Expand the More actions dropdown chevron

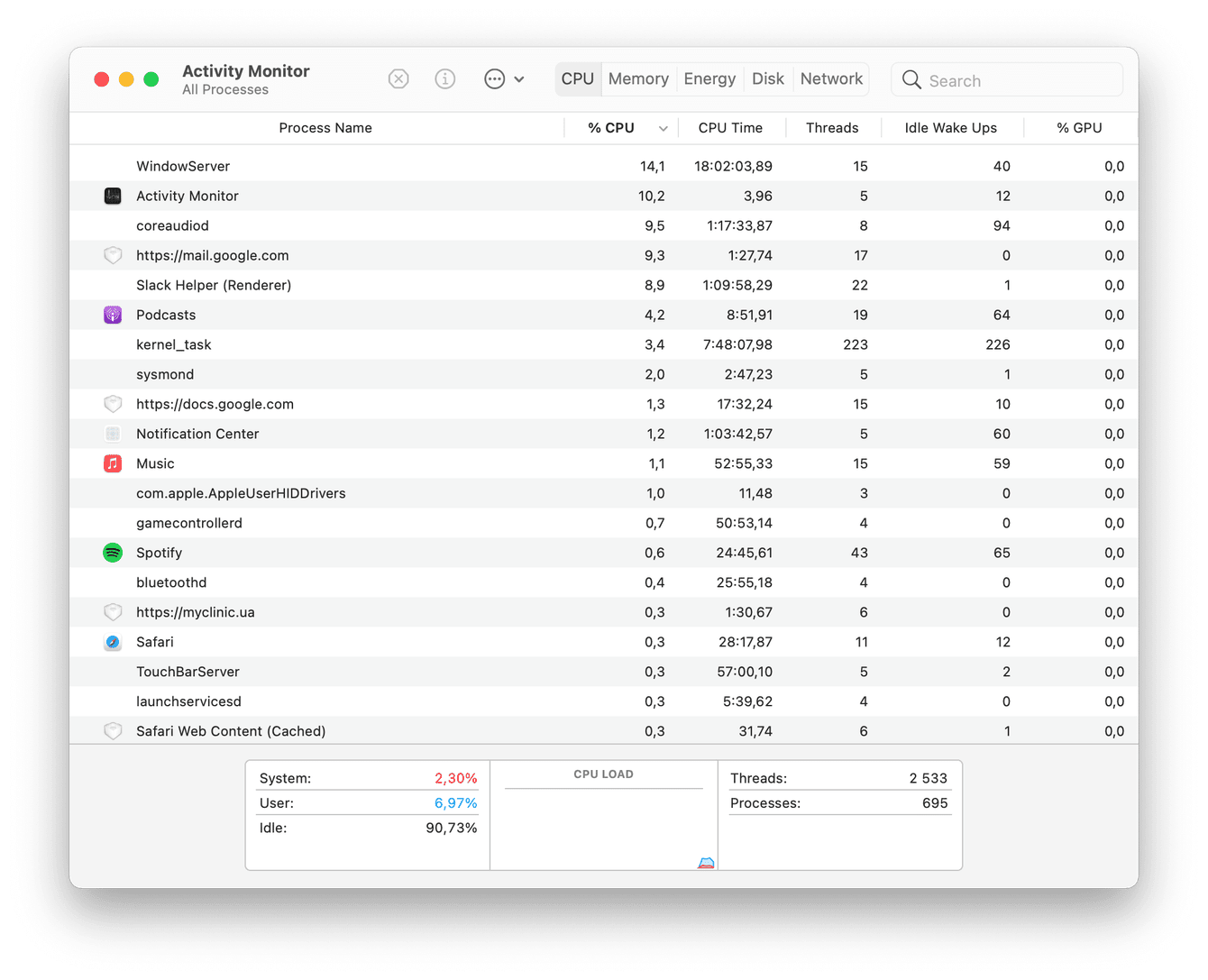tap(519, 79)
